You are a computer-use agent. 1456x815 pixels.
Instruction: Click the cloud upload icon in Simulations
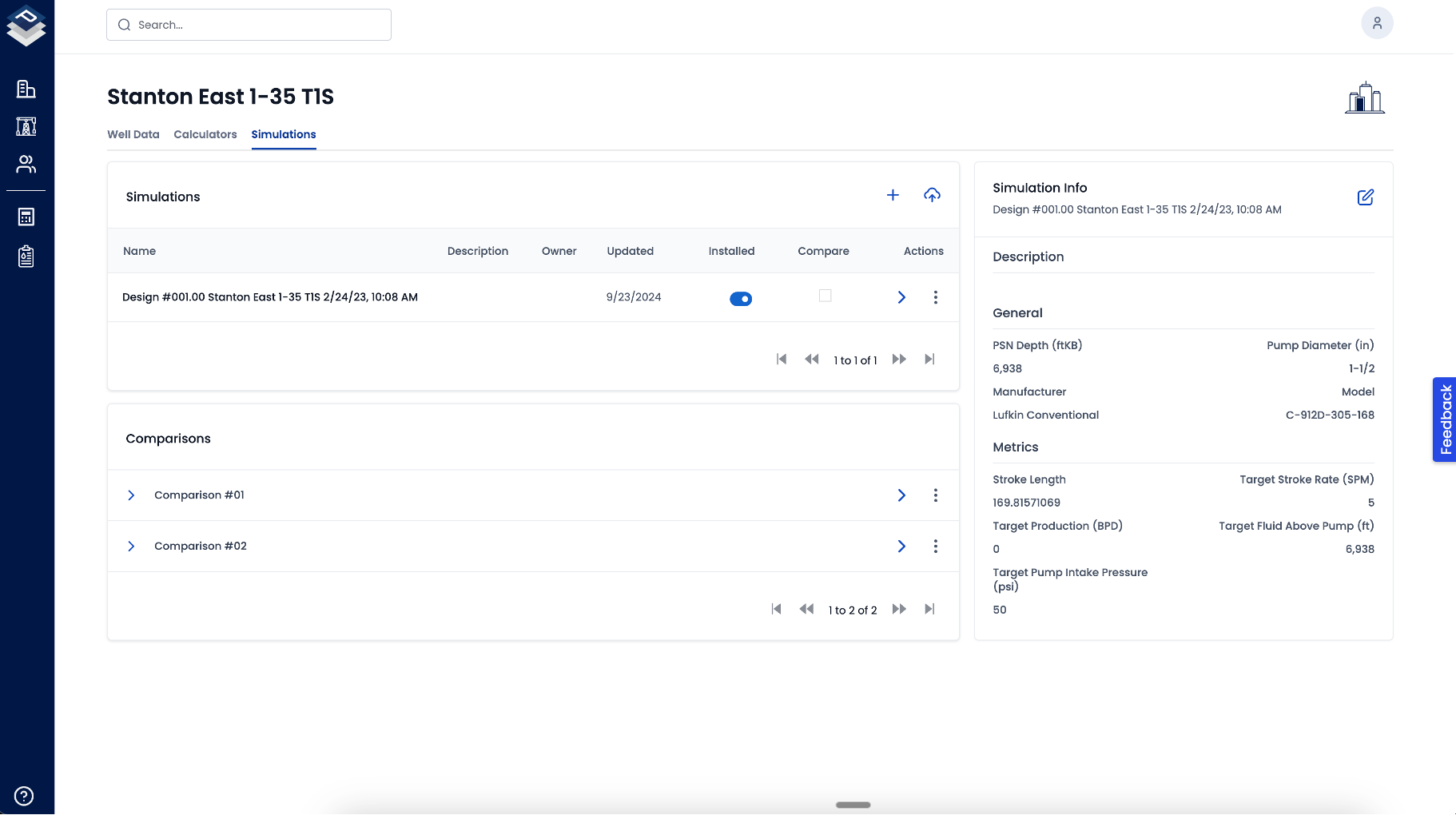(x=932, y=194)
